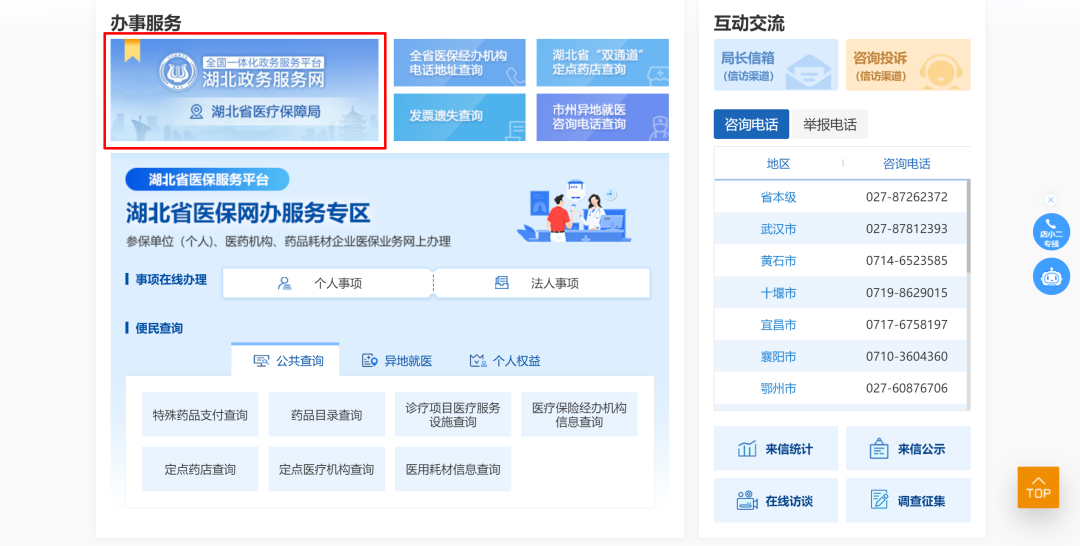
Task: Open 市州异地就医咨询电话查询 tile
Action: (603, 117)
